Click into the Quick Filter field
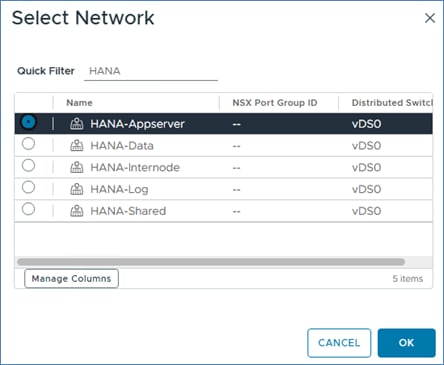 point(151,71)
